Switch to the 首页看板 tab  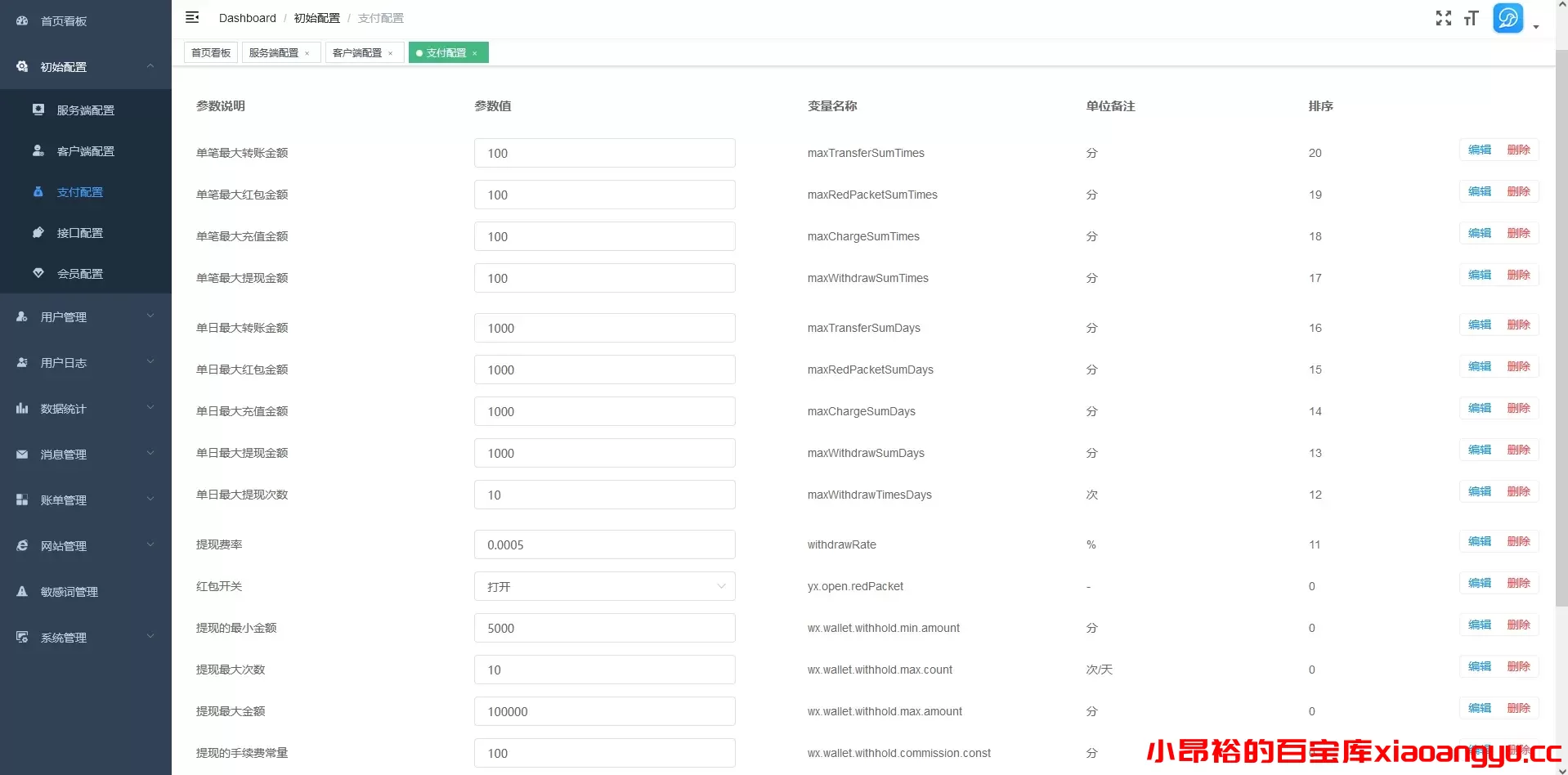point(211,53)
